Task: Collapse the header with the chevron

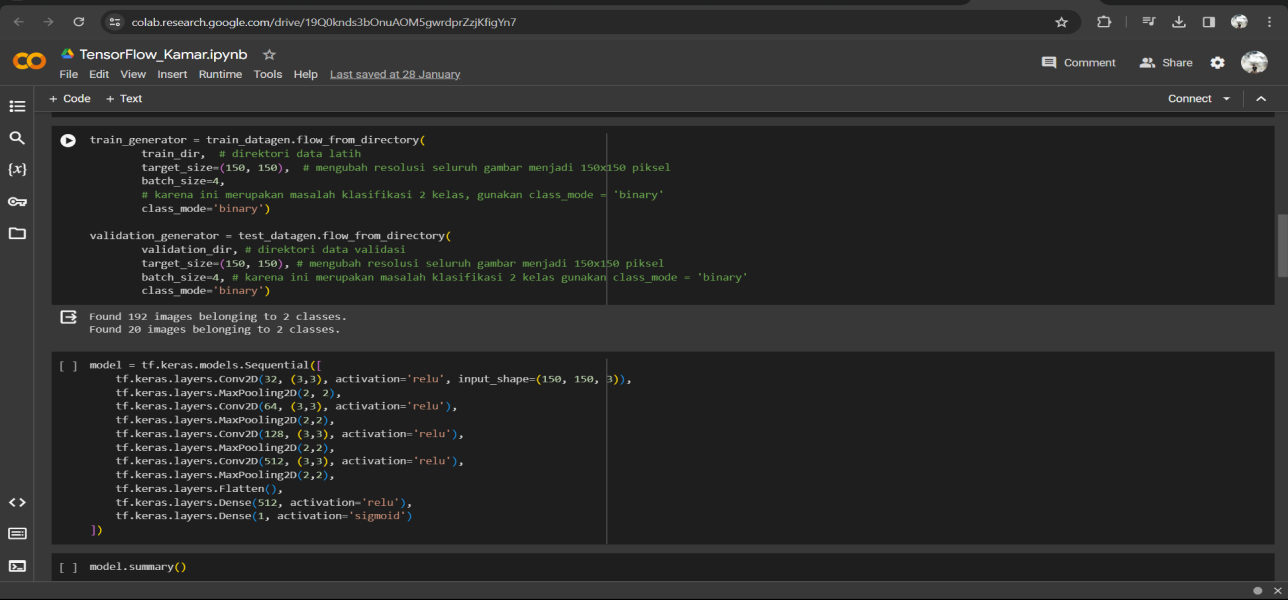Action: pyautogui.click(x=1261, y=99)
